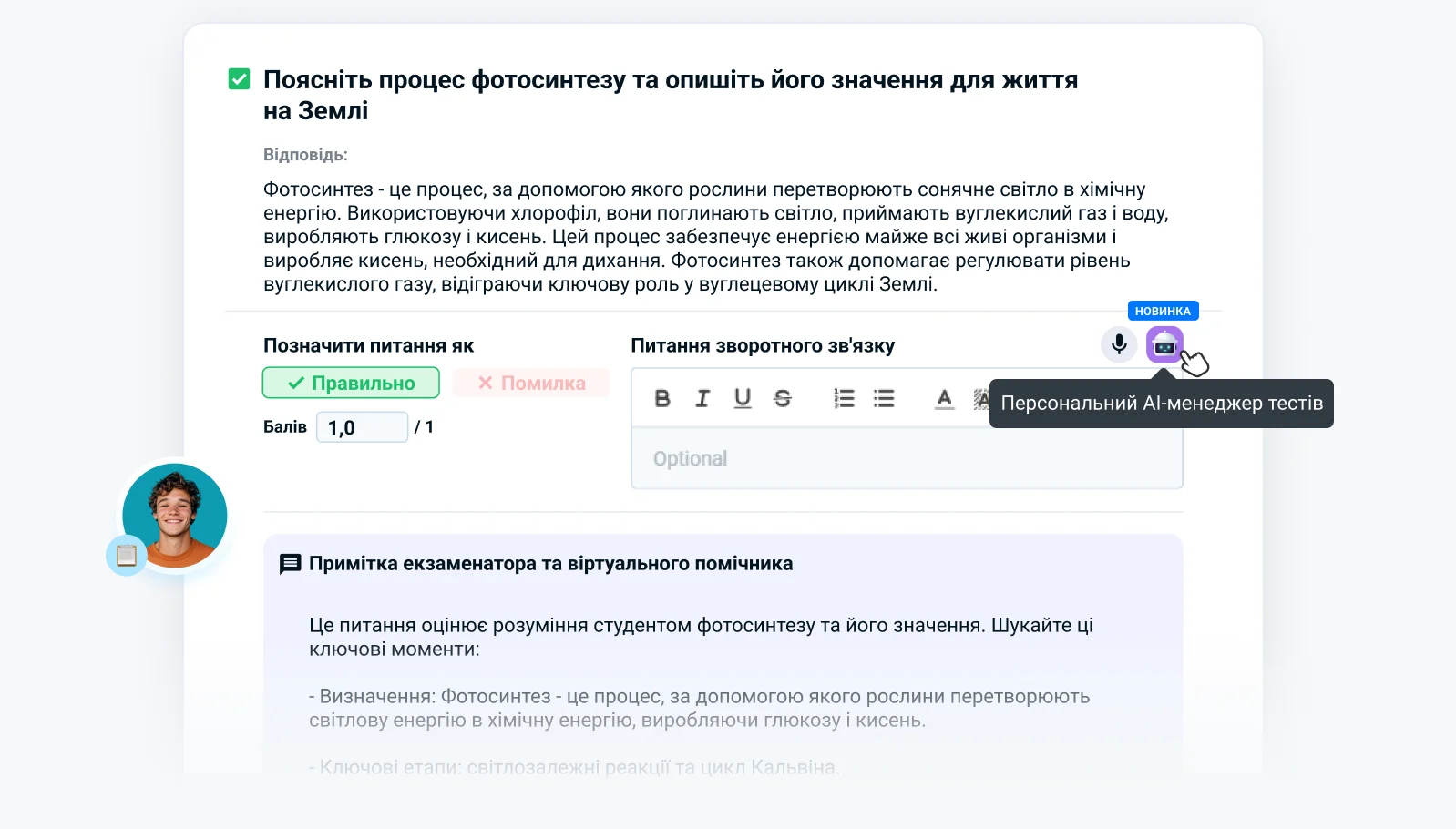The image size is (1456, 829).
Task: Open the AI test manager robot icon
Action: 1164,345
